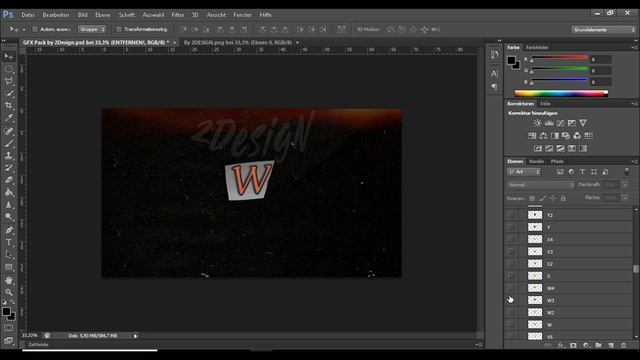The height and width of the screenshot is (360, 640).
Task: Click the layers panel scrollbar thumb
Action: point(636,269)
